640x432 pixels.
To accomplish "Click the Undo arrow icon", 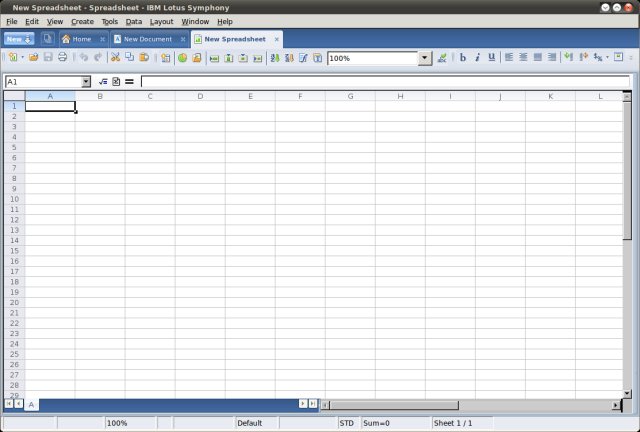I will click(83, 58).
